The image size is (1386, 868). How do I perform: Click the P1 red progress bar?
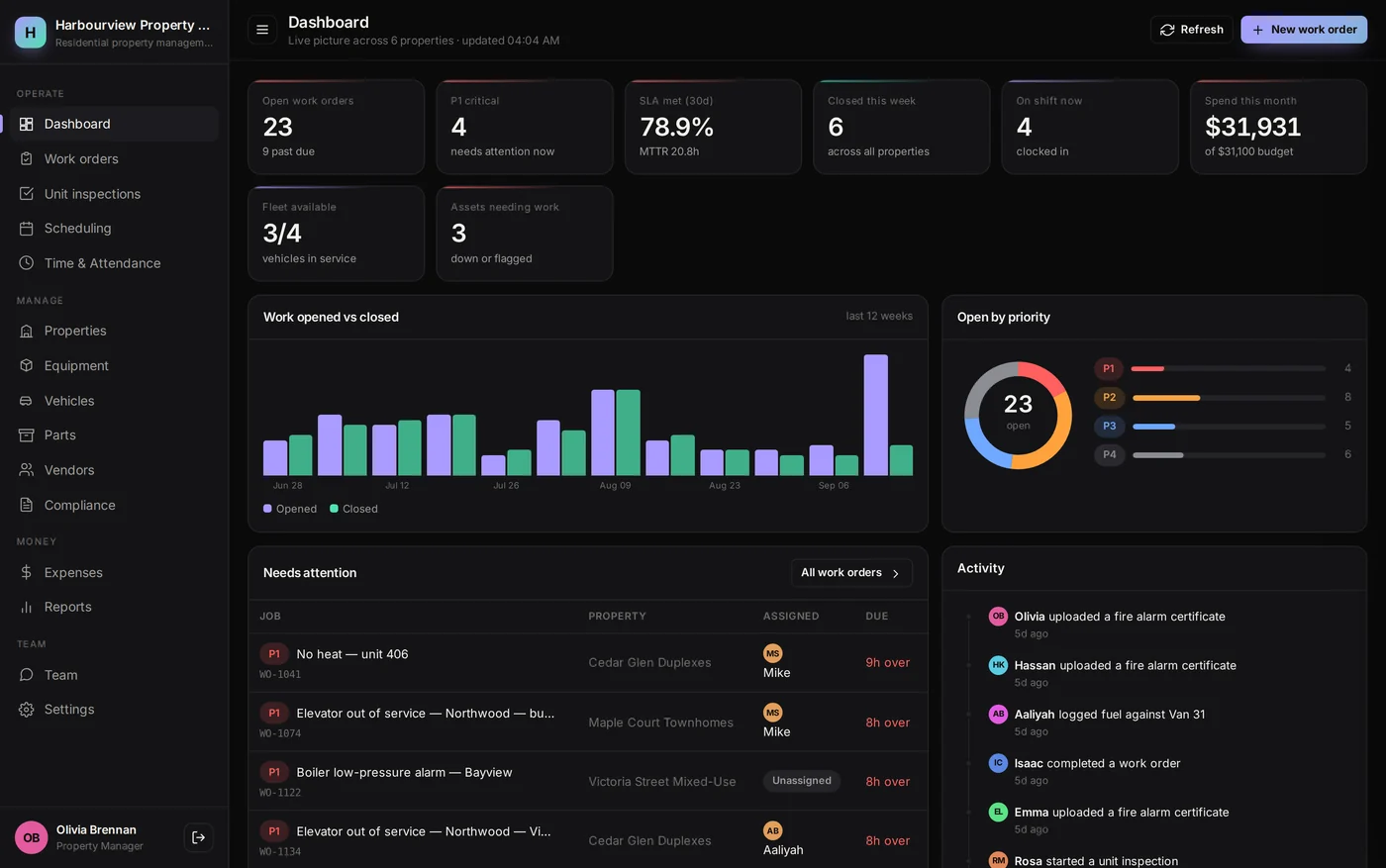[1147, 368]
